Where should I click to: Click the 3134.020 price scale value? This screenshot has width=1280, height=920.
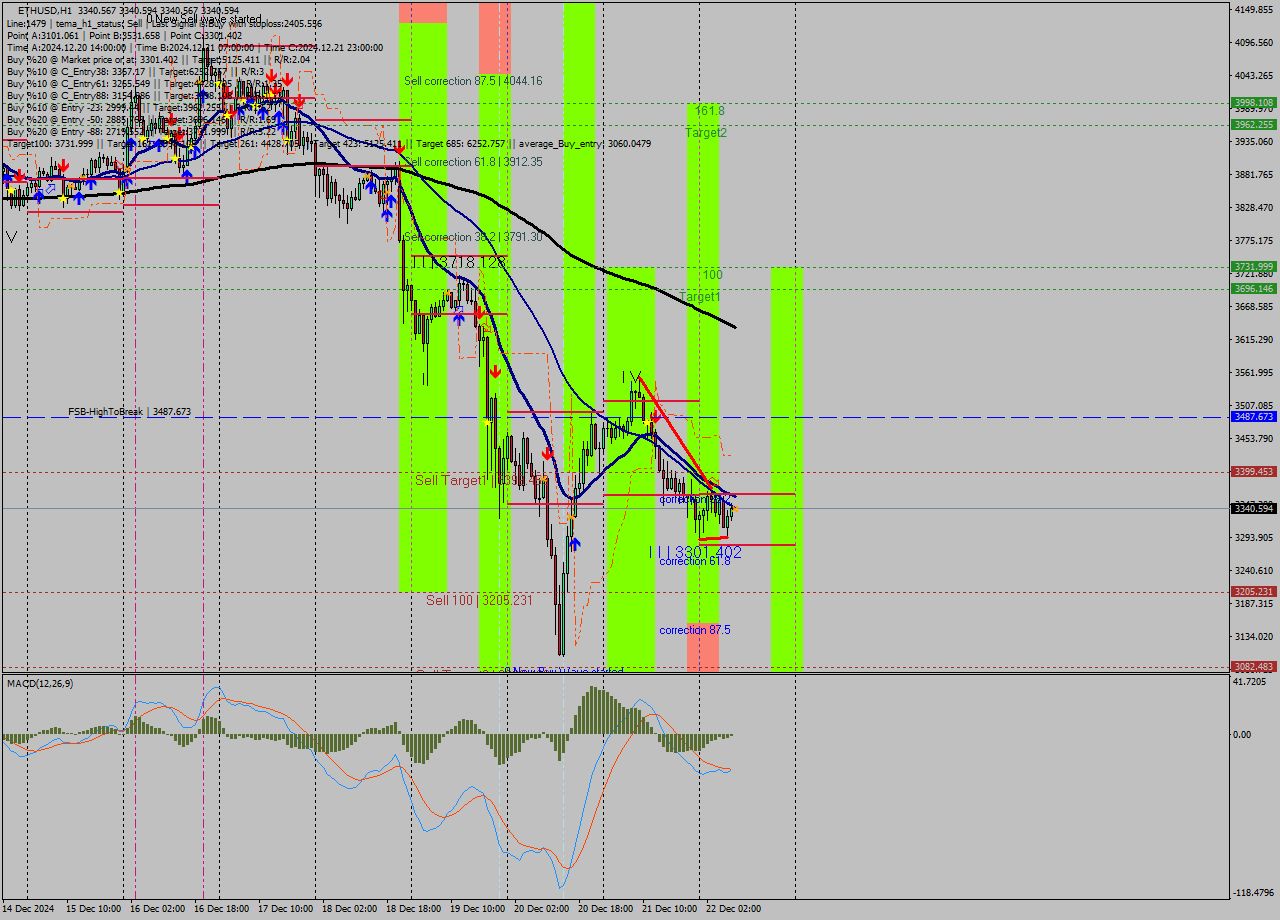pos(1254,637)
